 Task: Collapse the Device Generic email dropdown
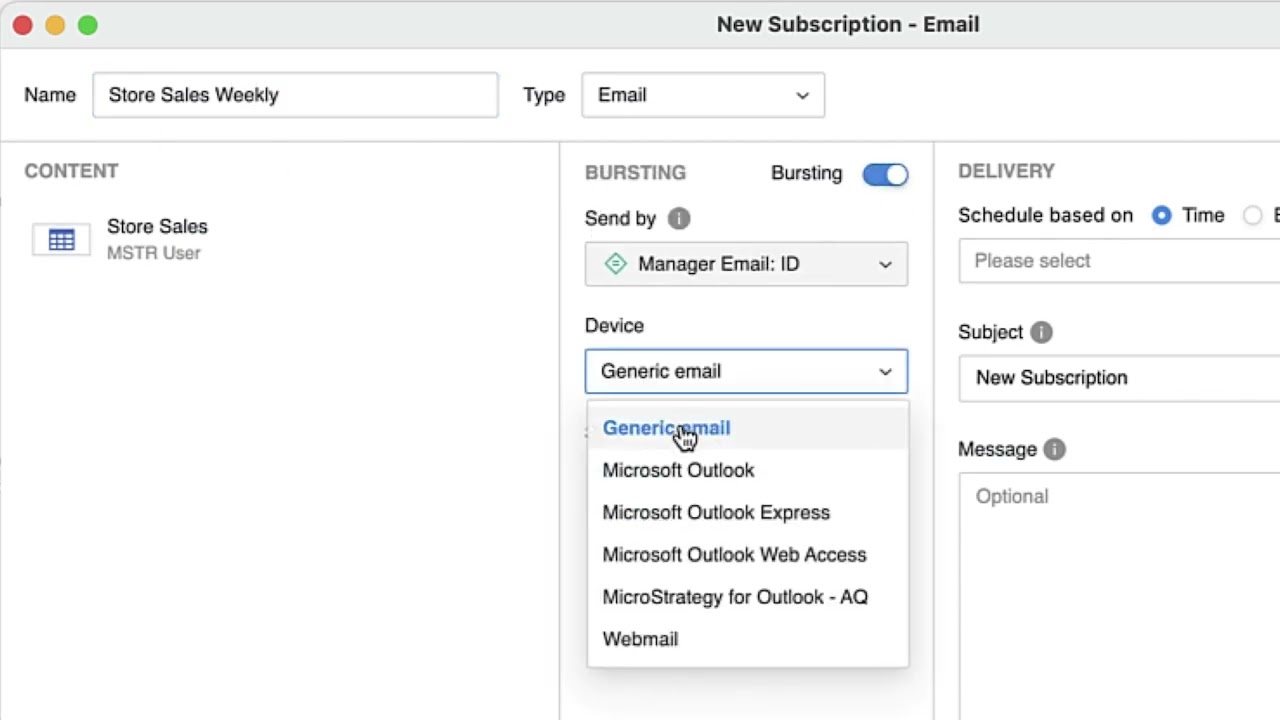tap(746, 371)
